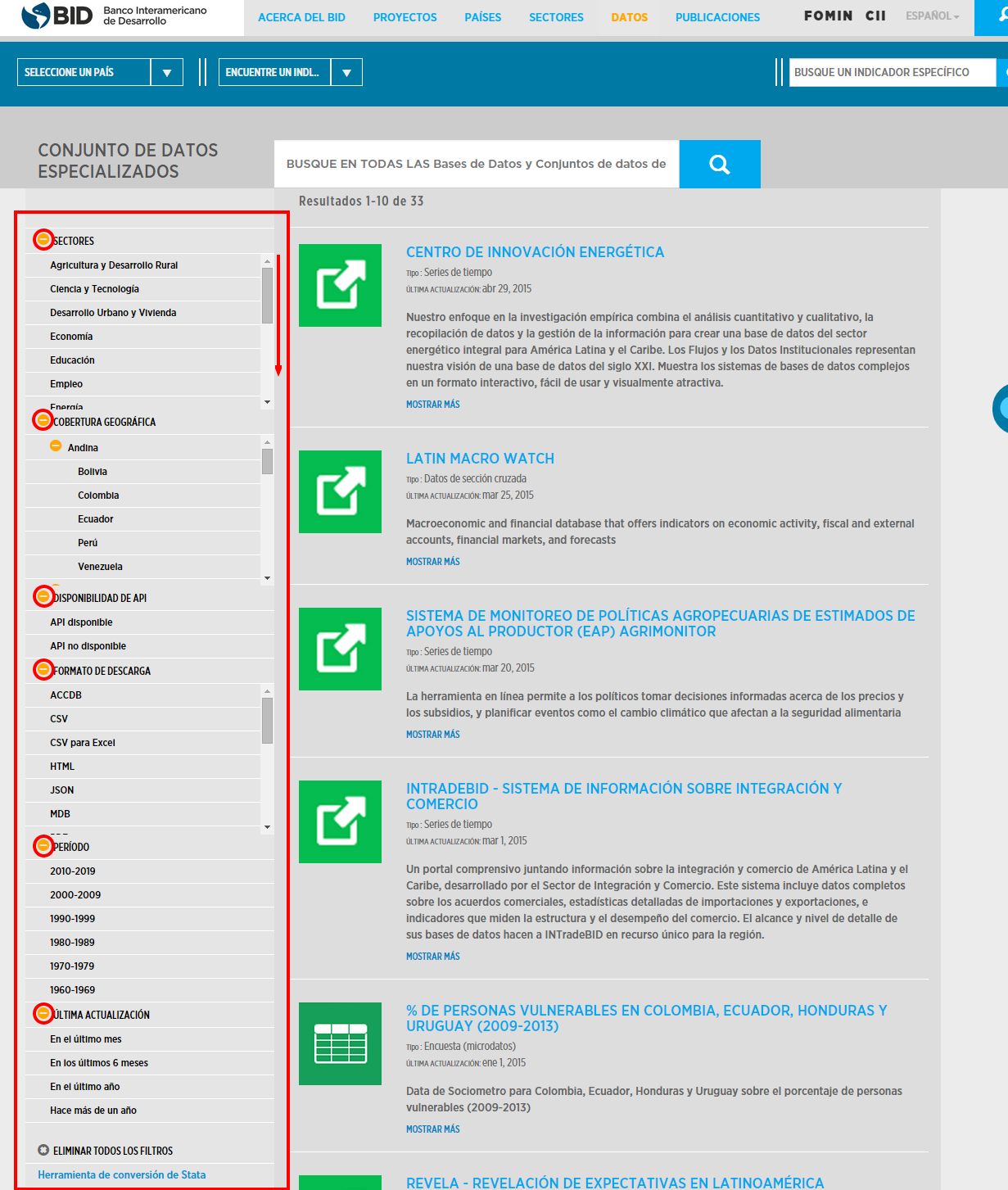This screenshot has height=1190, width=1008.
Task: Click the blue magnifier search icon
Action: coord(719,164)
